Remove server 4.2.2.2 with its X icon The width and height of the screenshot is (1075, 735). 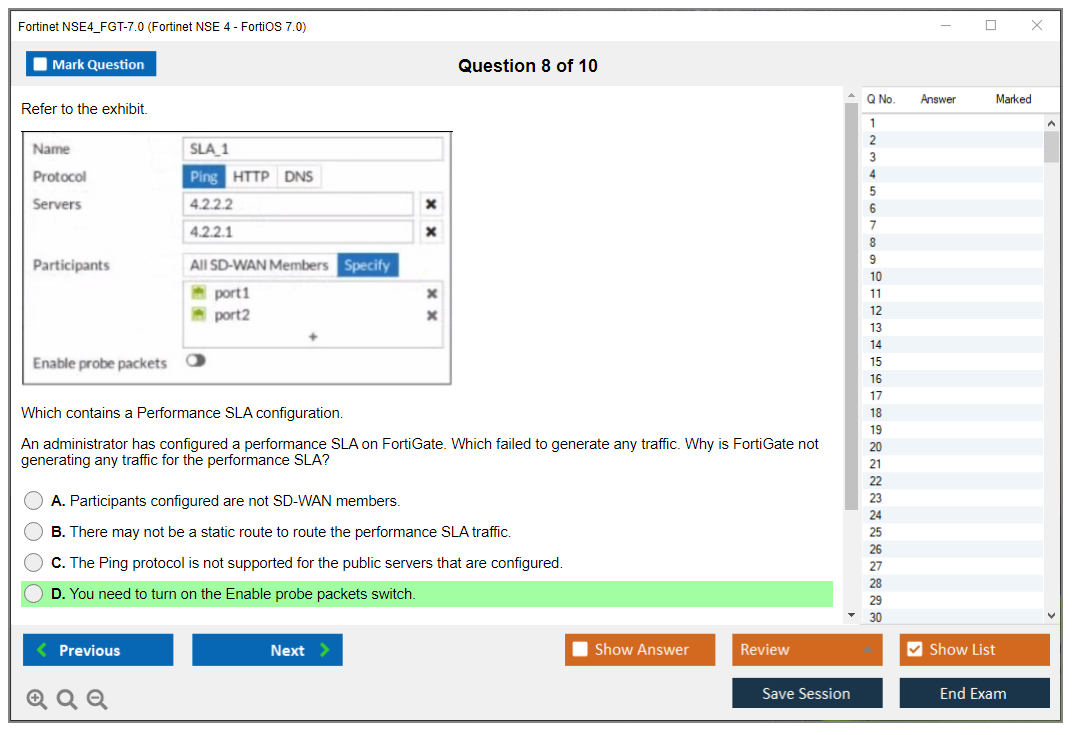pyautogui.click(x=431, y=204)
